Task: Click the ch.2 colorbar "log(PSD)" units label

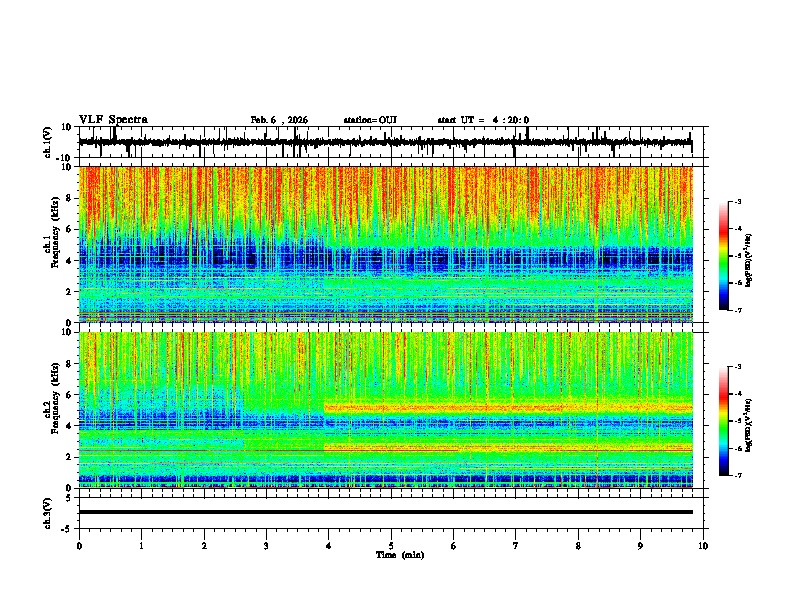Action: pyautogui.click(x=748, y=426)
